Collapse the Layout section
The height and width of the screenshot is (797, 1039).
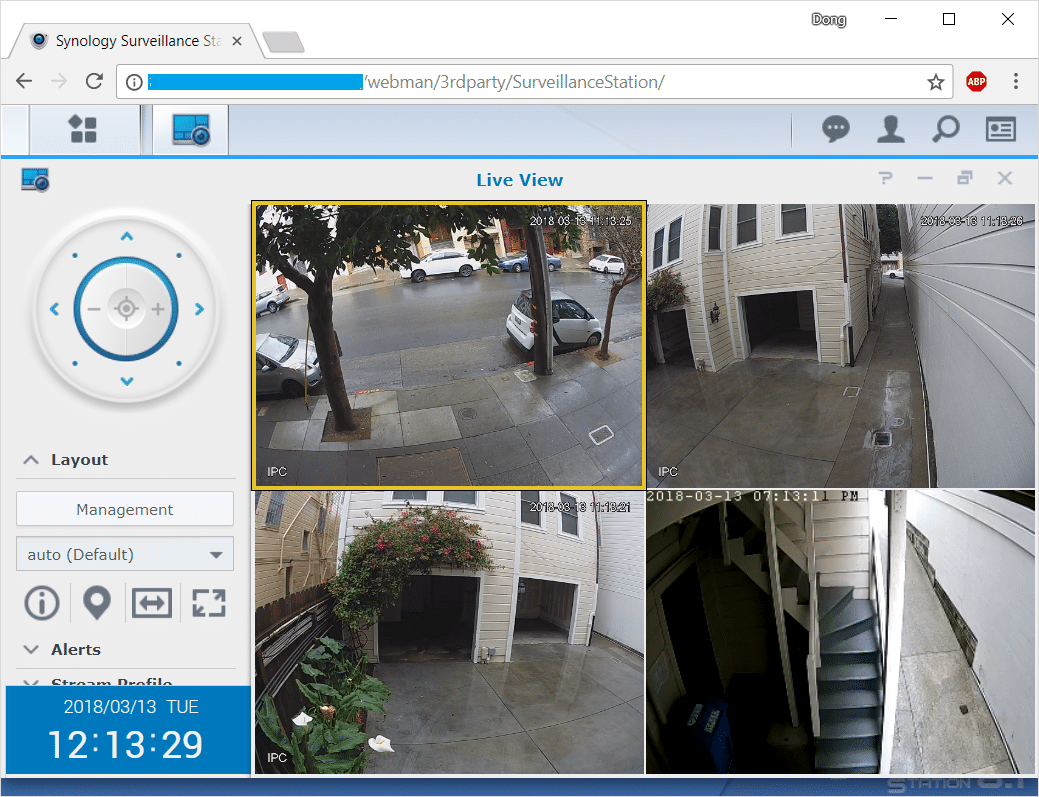click(31, 460)
